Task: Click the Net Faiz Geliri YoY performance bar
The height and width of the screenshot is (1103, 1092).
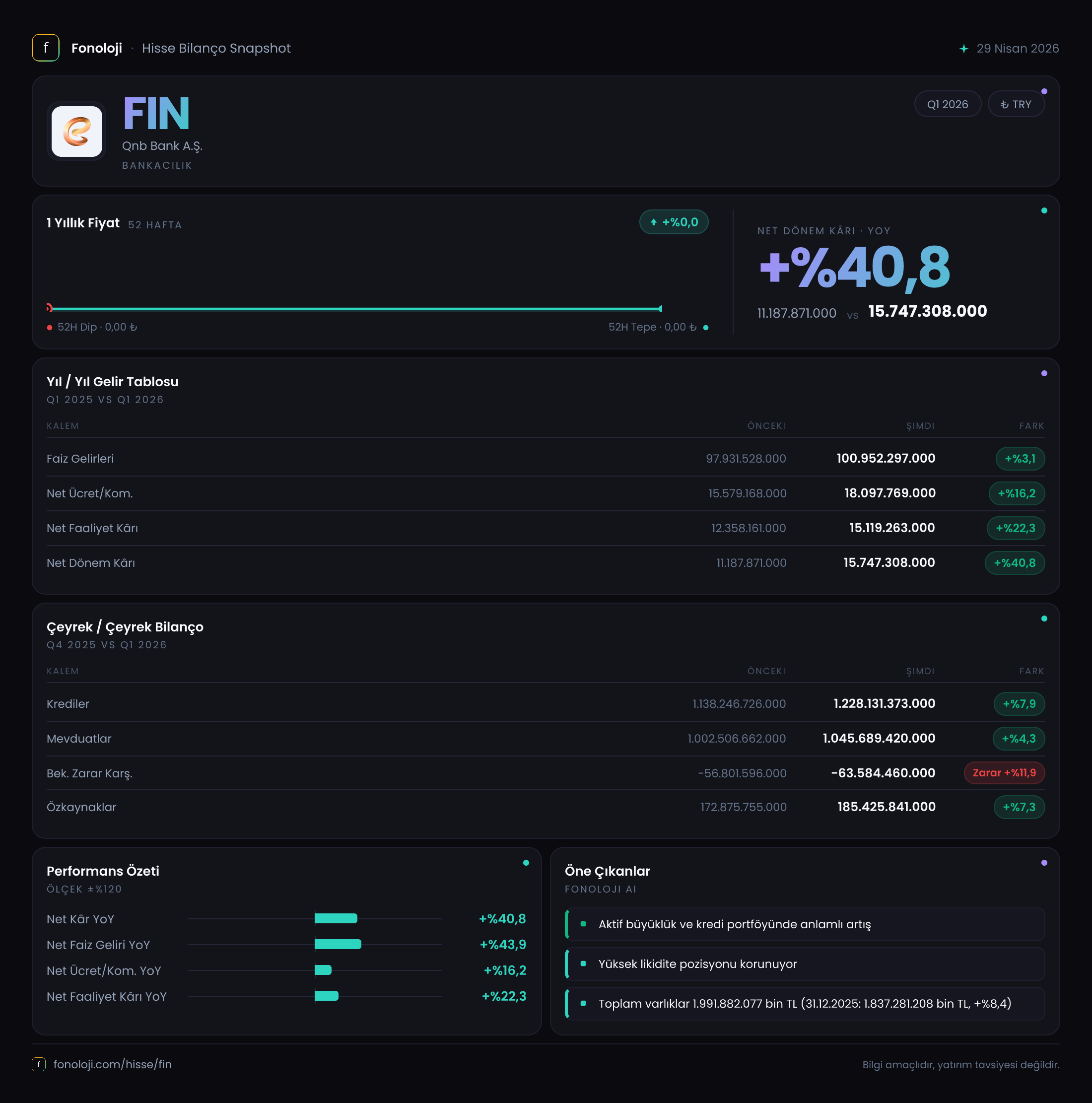Action: tap(338, 944)
